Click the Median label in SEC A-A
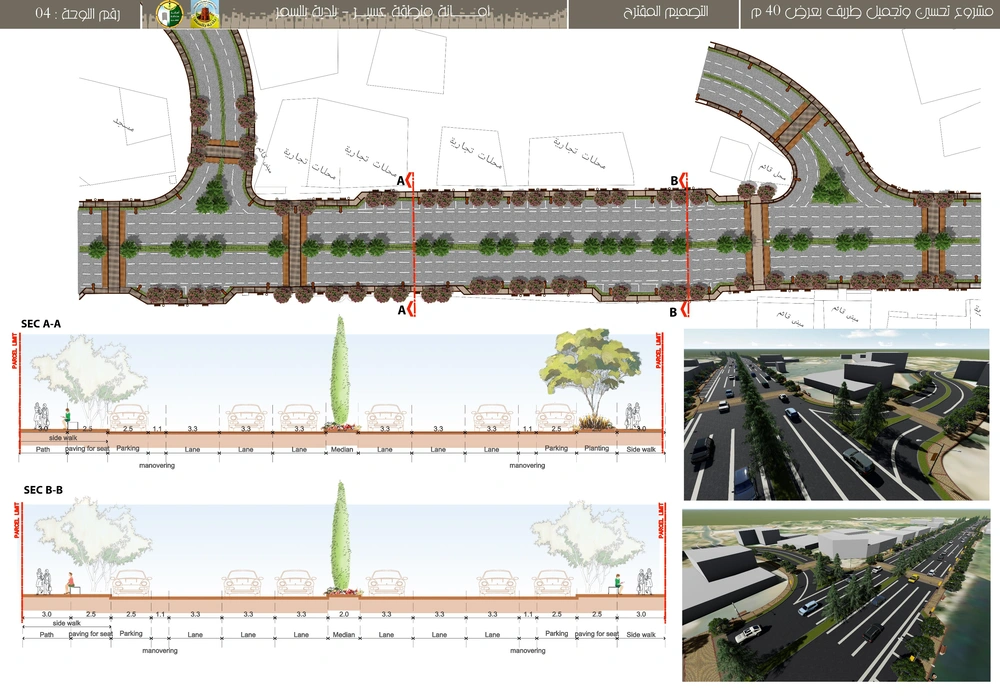1000x700 pixels. point(343,449)
